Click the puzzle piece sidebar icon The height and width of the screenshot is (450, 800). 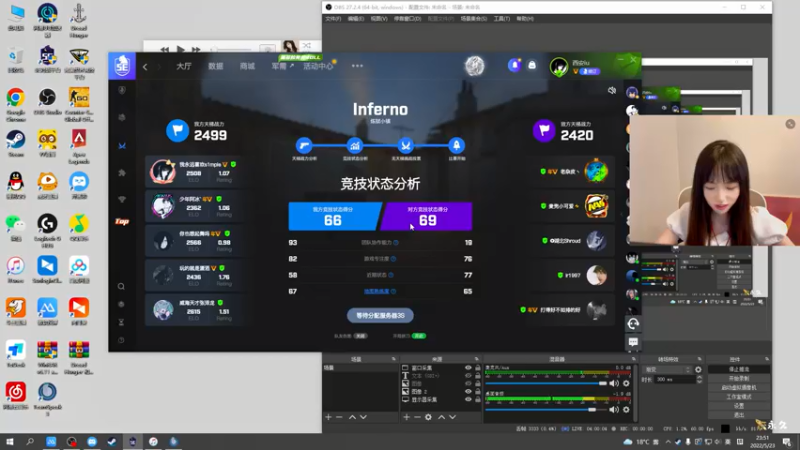[x=122, y=173]
